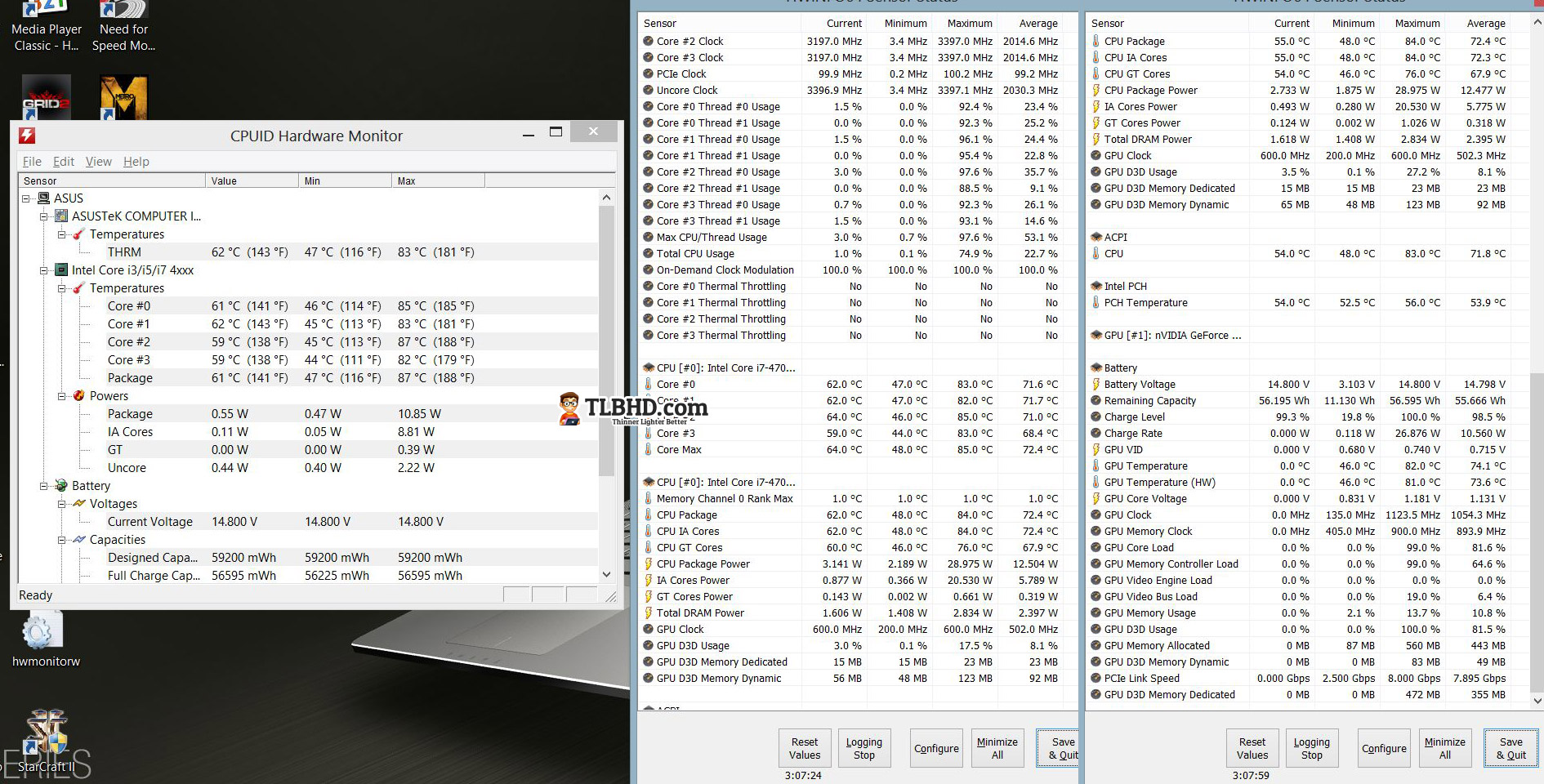The height and width of the screenshot is (784, 1544).
Task: Open the hwmonitorw desktop icon
Action: click(x=46, y=641)
